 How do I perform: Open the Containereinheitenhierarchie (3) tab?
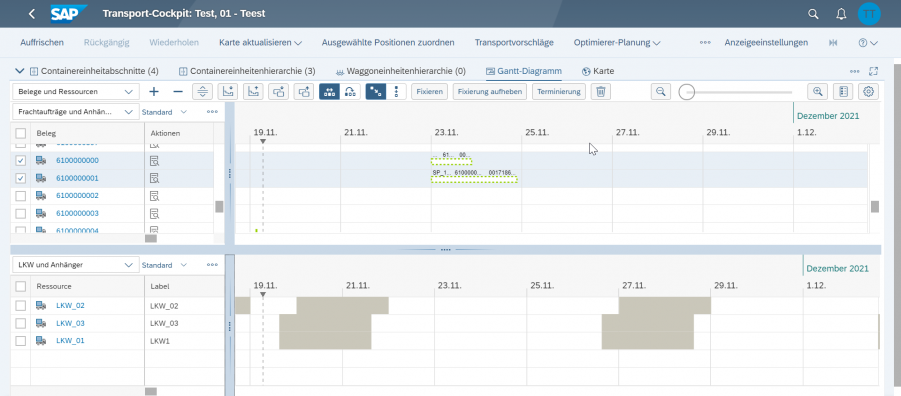[247, 71]
